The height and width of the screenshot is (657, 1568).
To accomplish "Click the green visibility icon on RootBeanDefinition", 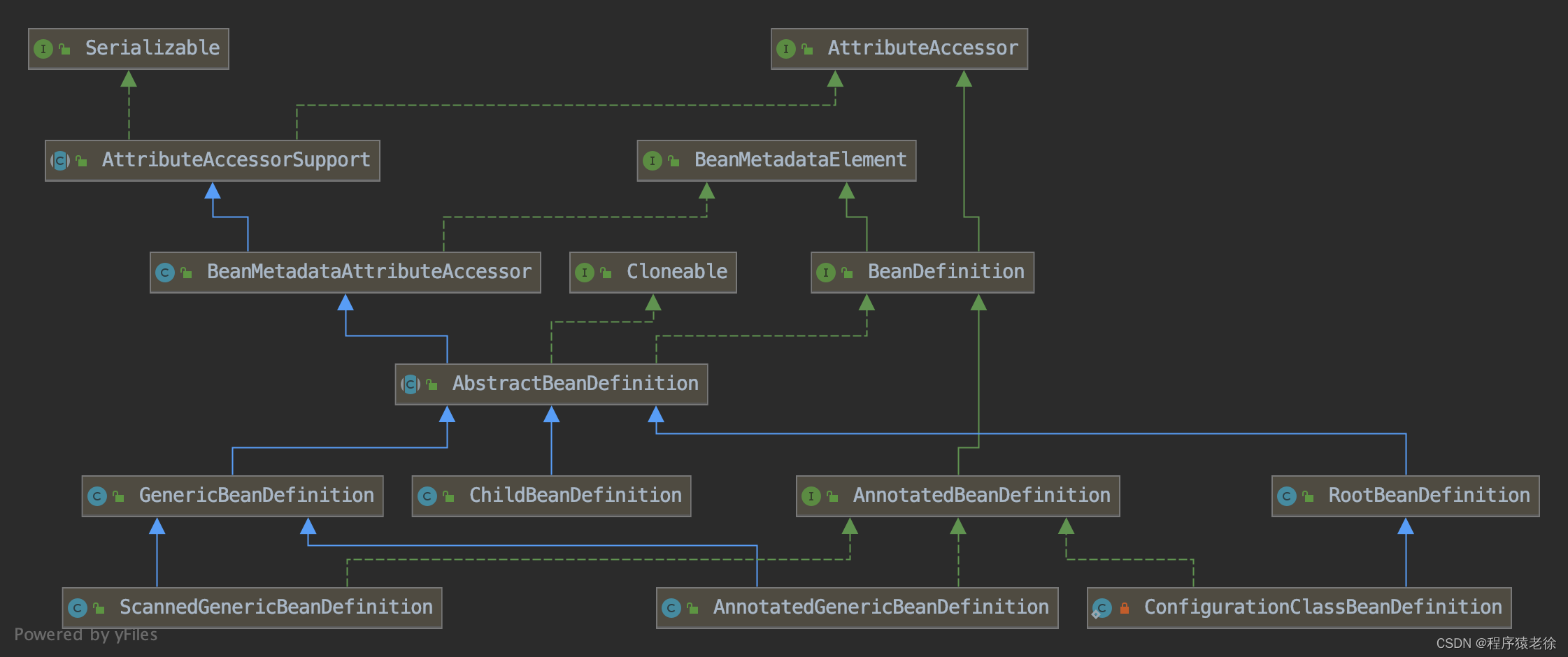I will [x=1308, y=496].
